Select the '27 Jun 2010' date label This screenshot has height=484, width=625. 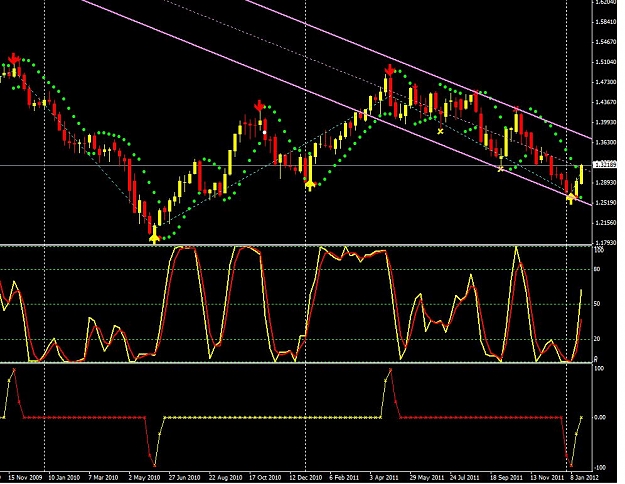pyautogui.click(x=184, y=477)
